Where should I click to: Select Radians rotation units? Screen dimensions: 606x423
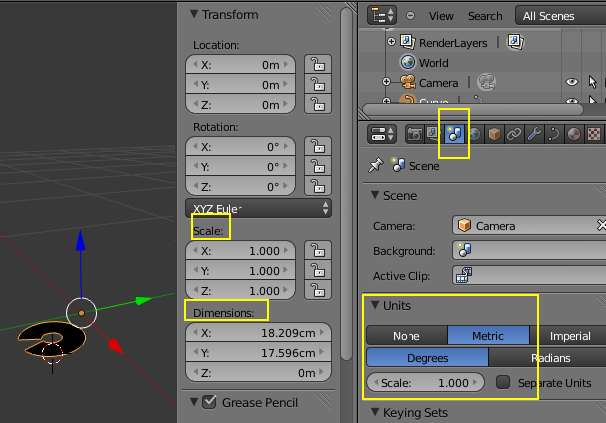(x=548, y=358)
